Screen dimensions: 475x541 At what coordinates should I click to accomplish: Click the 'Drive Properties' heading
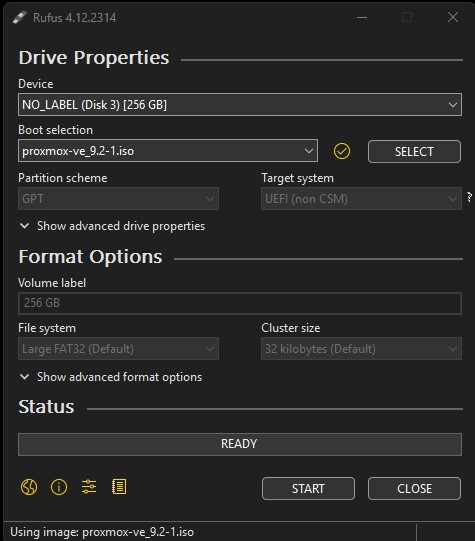94,57
